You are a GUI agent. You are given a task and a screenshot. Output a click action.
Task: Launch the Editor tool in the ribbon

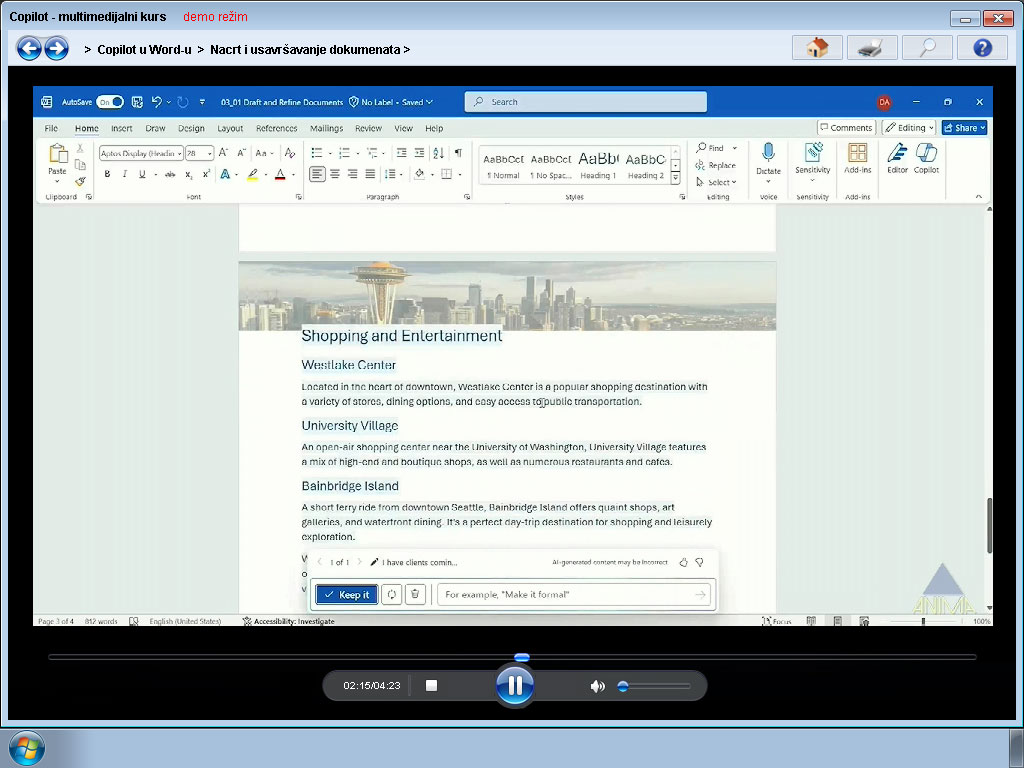click(x=897, y=159)
